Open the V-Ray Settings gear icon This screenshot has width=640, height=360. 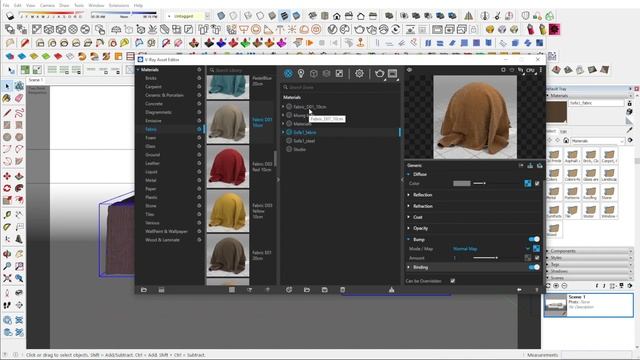[x=359, y=73]
